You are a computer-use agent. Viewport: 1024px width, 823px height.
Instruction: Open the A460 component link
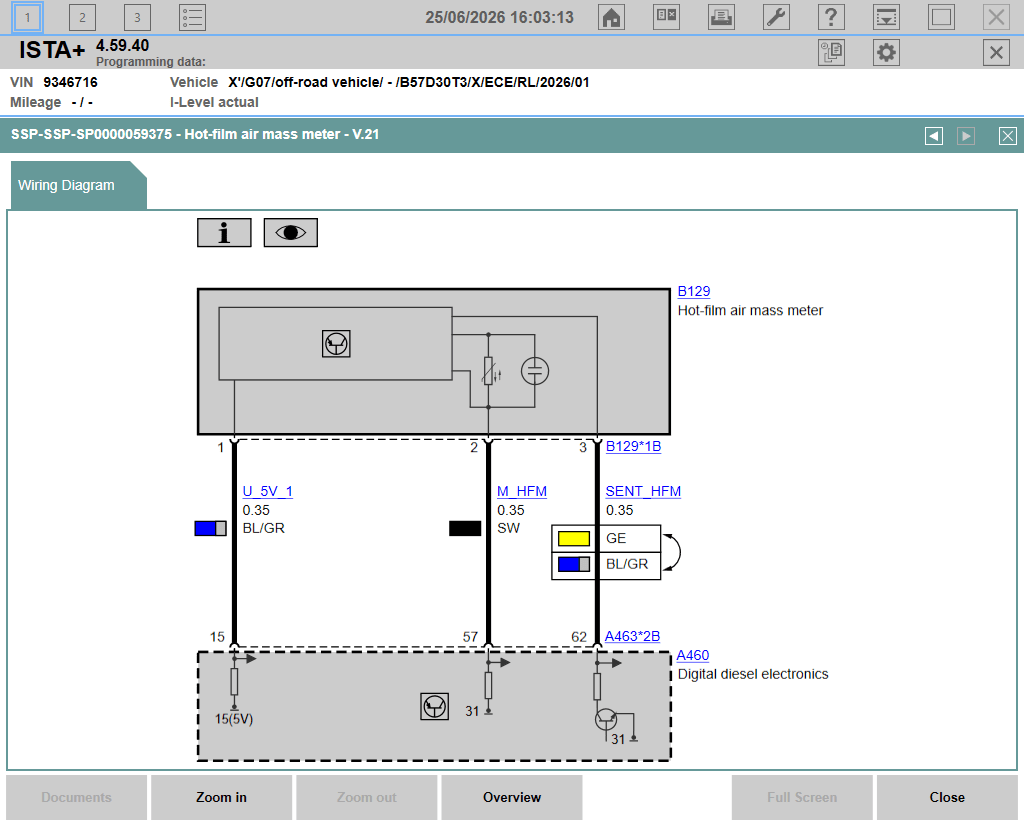[693, 655]
